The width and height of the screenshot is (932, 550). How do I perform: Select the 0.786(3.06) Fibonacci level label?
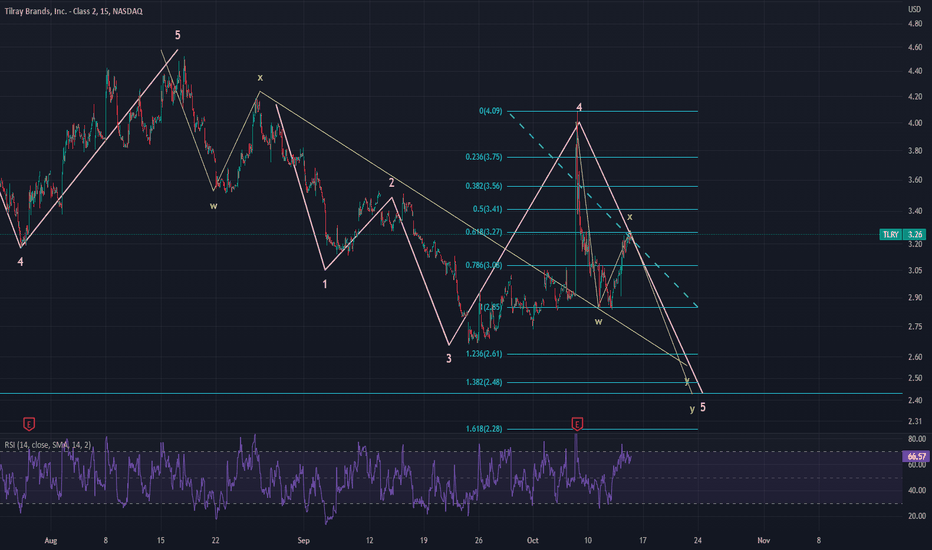point(484,265)
